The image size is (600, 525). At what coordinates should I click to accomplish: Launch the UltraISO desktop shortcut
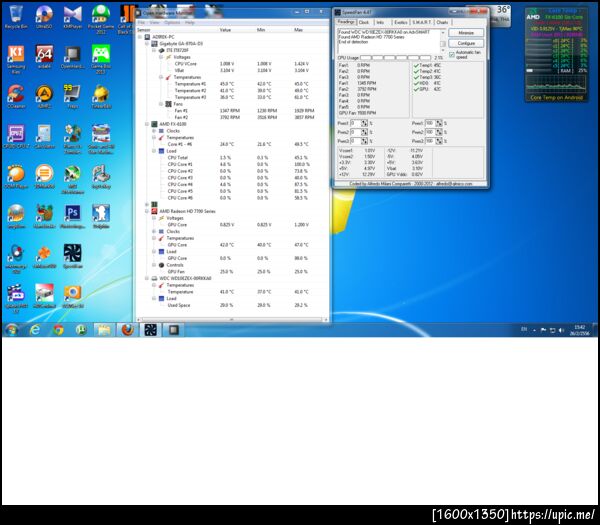pyautogui.click(x=44, y=15)
